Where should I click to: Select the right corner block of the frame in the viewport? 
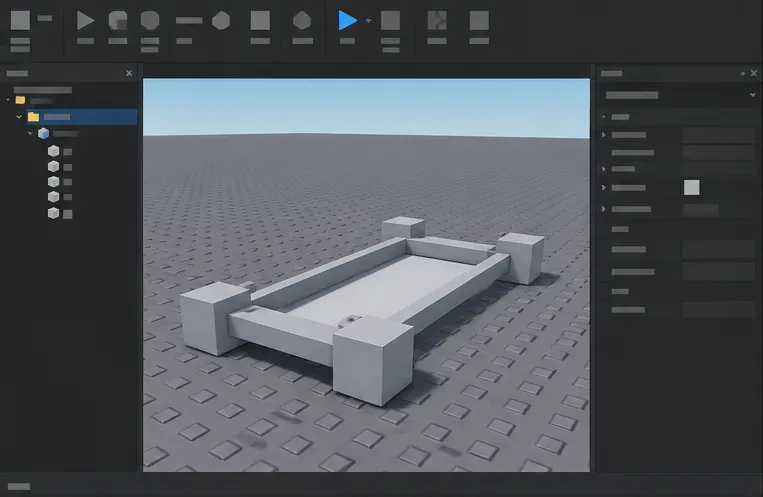(522, 258)
